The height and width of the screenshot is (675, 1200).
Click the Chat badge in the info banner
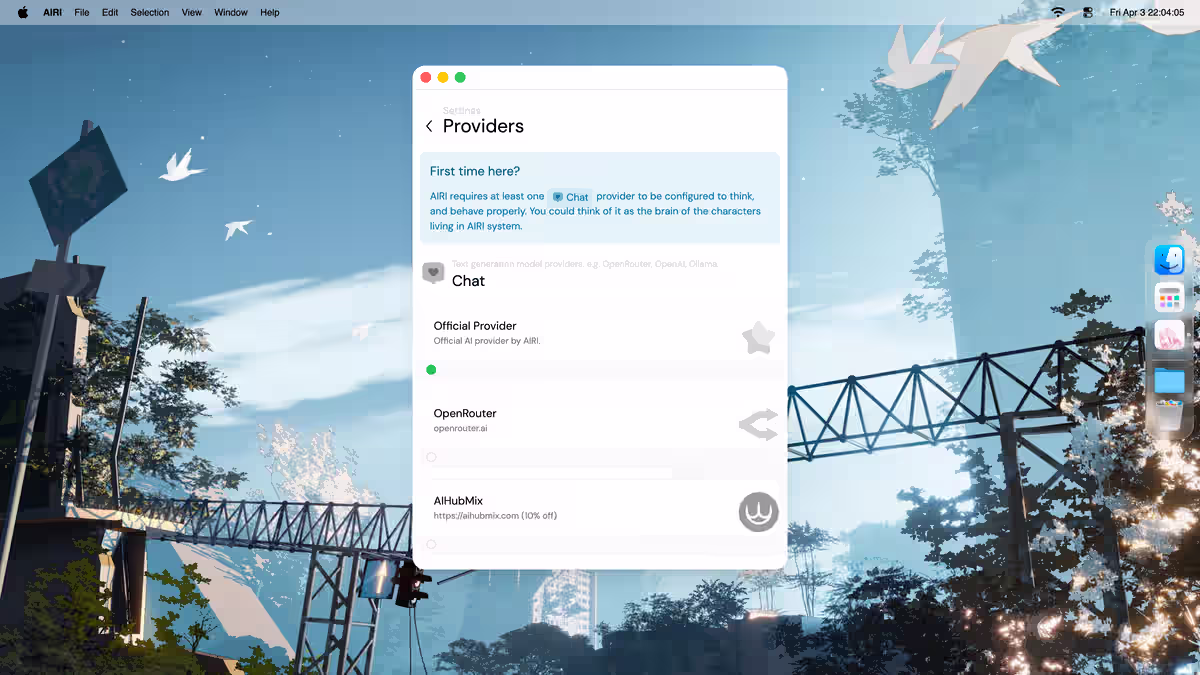(571, 197)
